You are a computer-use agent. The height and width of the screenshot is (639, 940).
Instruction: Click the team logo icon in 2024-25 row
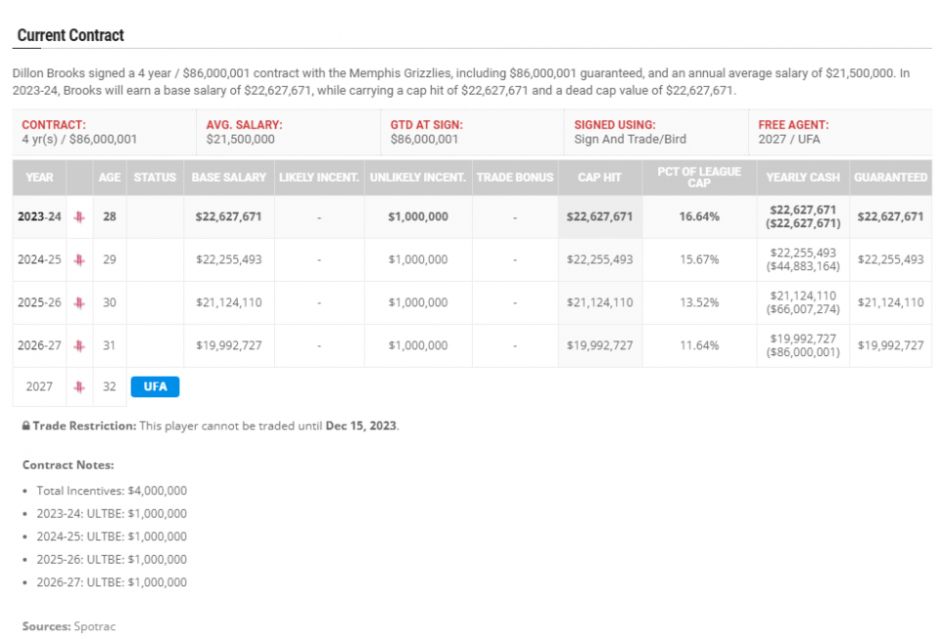point(79,260)
